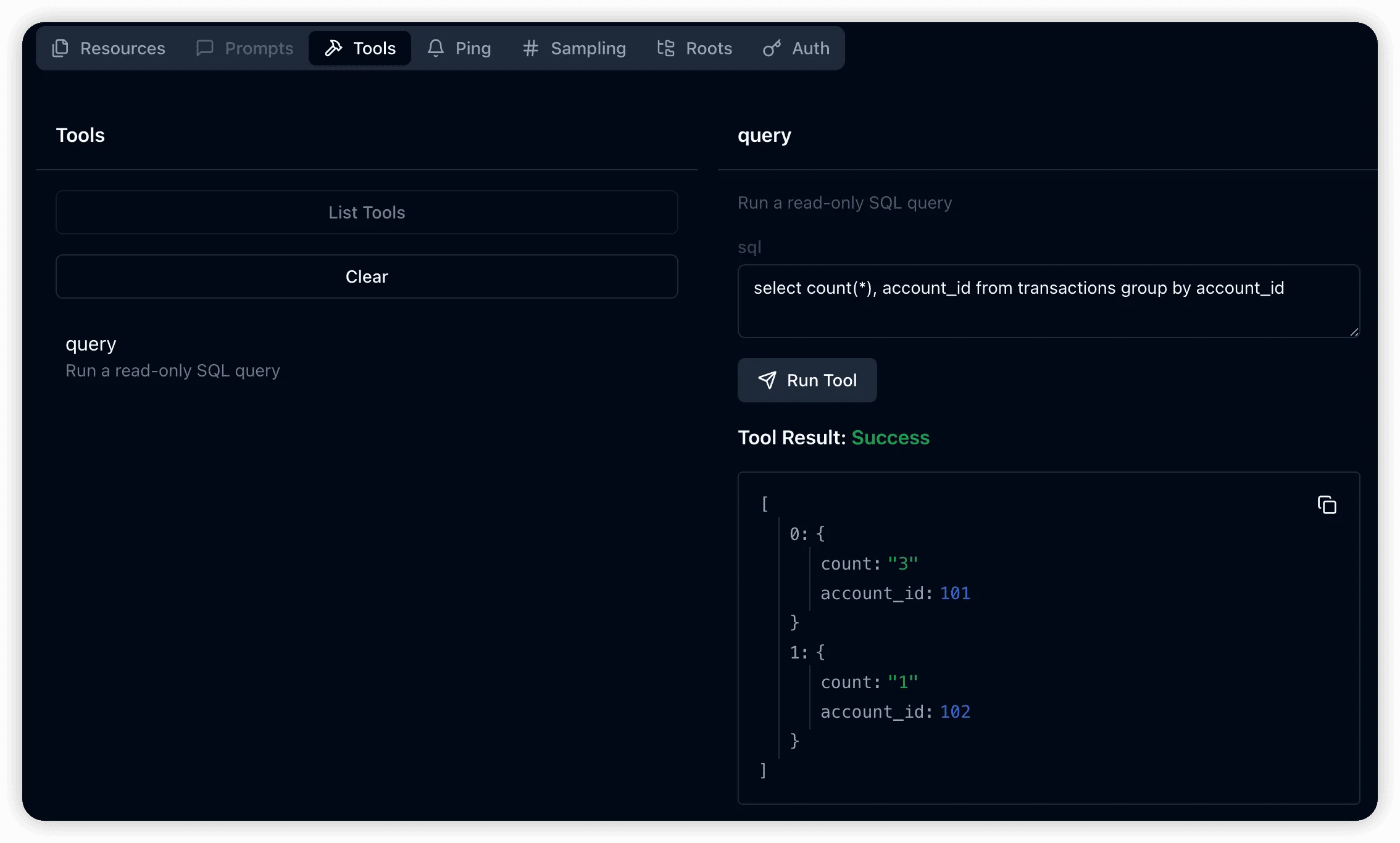This screenshot has width=1400, height=843.
Task: Click the Auth key icon
Action: pos(772,48)
